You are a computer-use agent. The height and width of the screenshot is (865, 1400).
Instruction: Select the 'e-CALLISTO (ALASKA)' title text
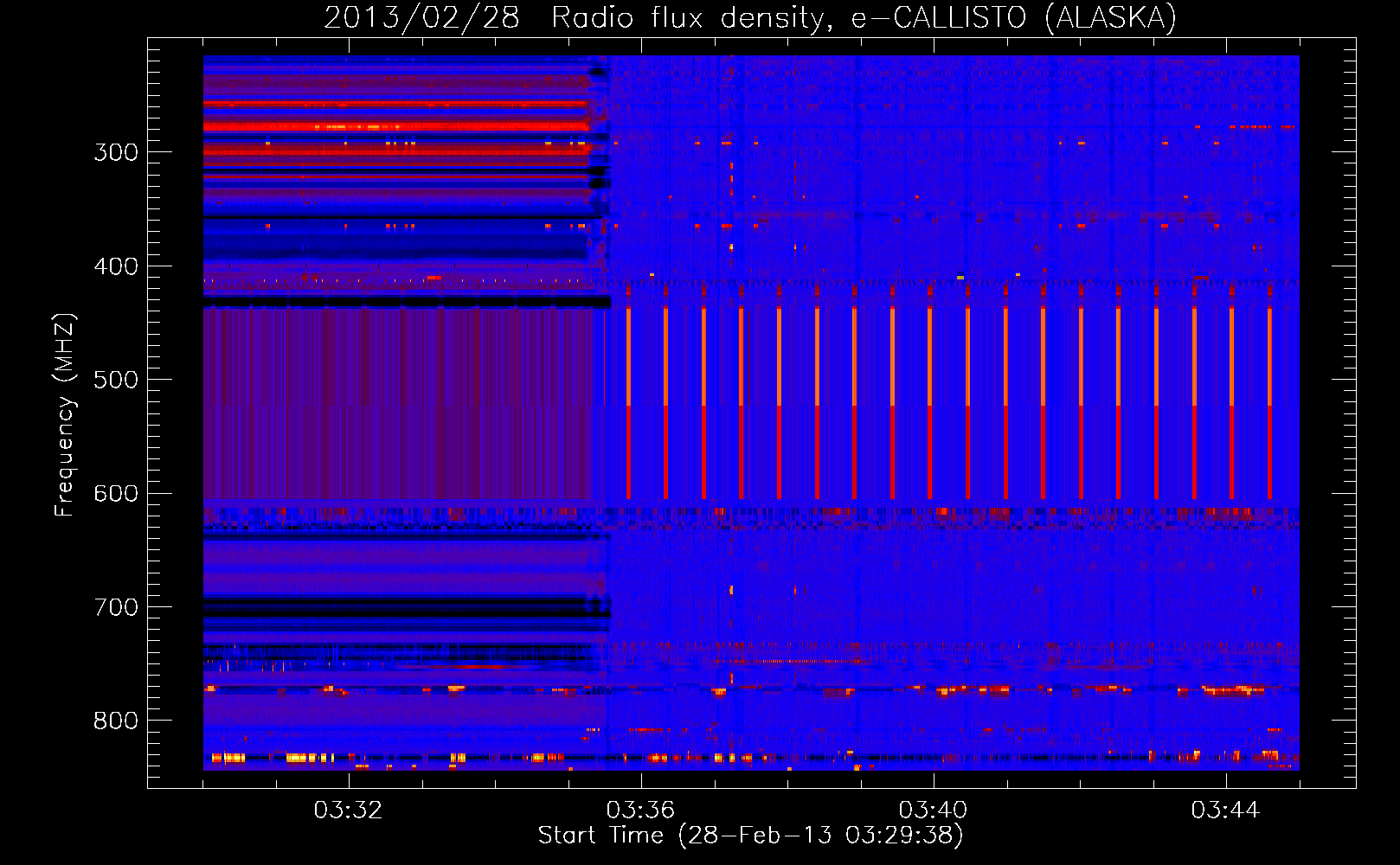[1013, 18]
